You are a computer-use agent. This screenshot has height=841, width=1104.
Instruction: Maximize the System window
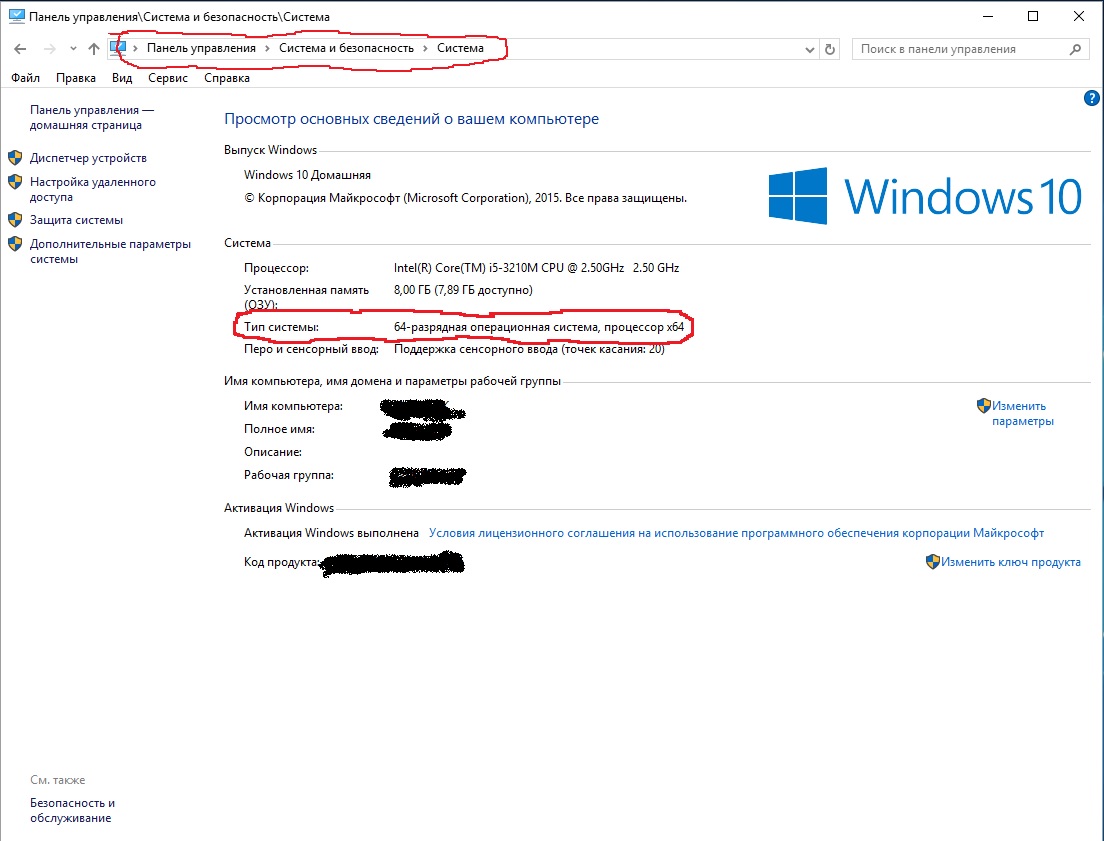(x=1033, y=16)
